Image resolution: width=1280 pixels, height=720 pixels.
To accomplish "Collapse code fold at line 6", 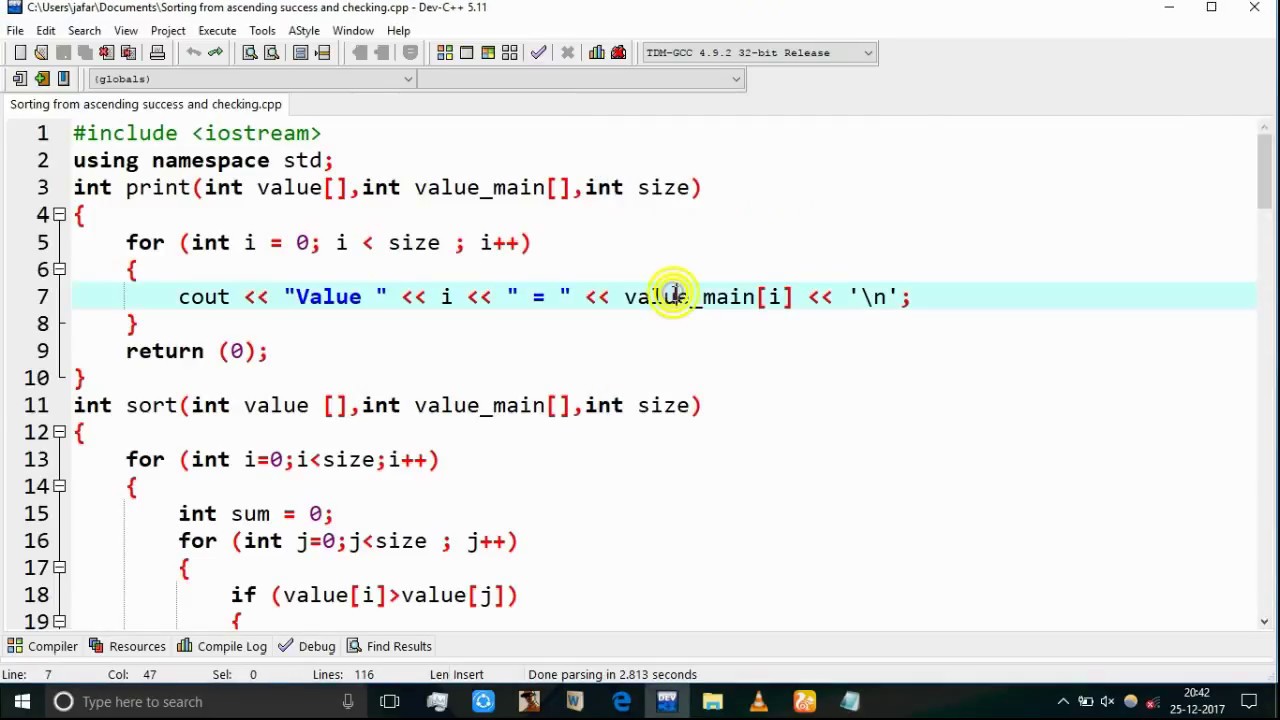I will (59, 269).
